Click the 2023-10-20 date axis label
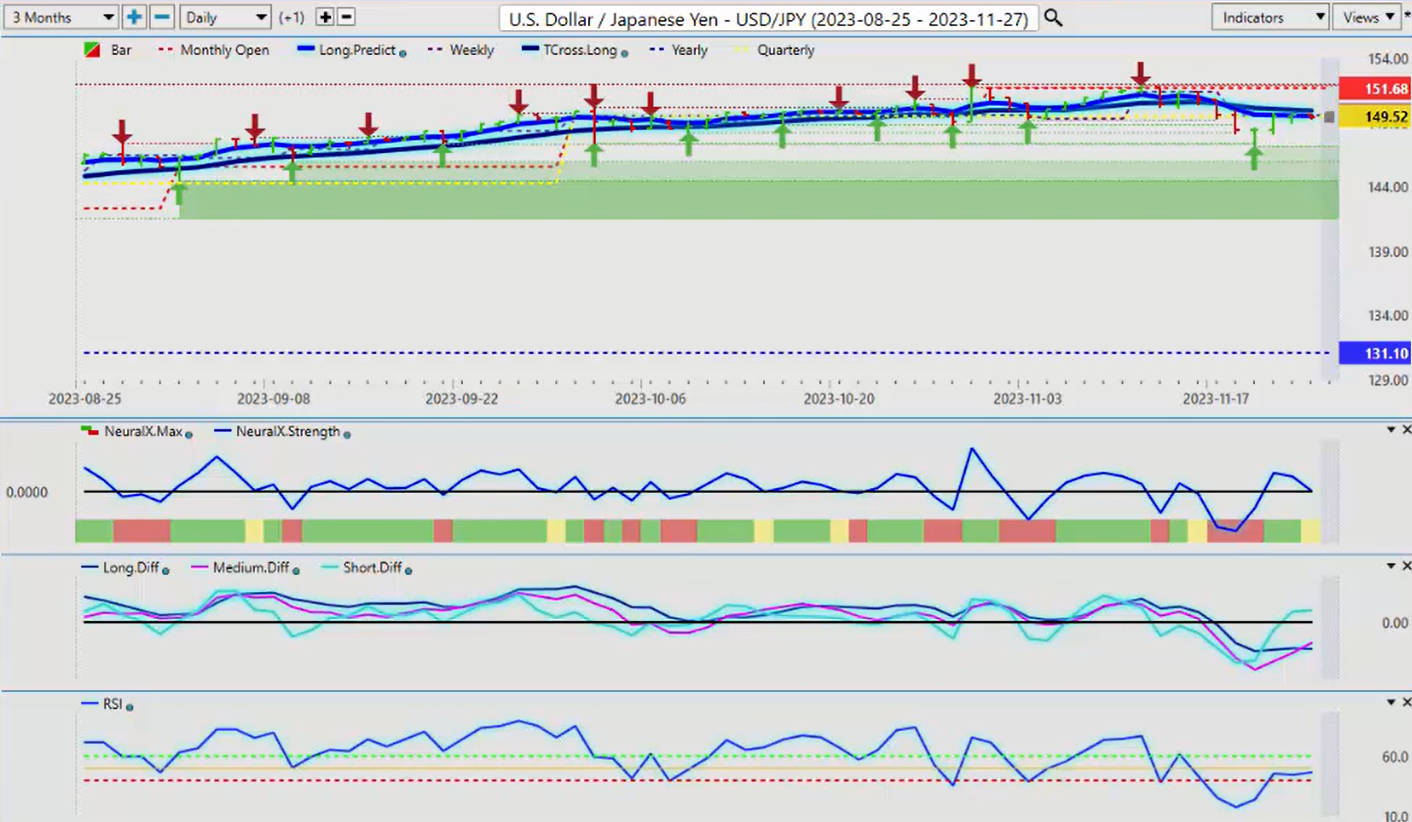Image resolution: width=1412 pixels, height=822 pixels. 840,398
